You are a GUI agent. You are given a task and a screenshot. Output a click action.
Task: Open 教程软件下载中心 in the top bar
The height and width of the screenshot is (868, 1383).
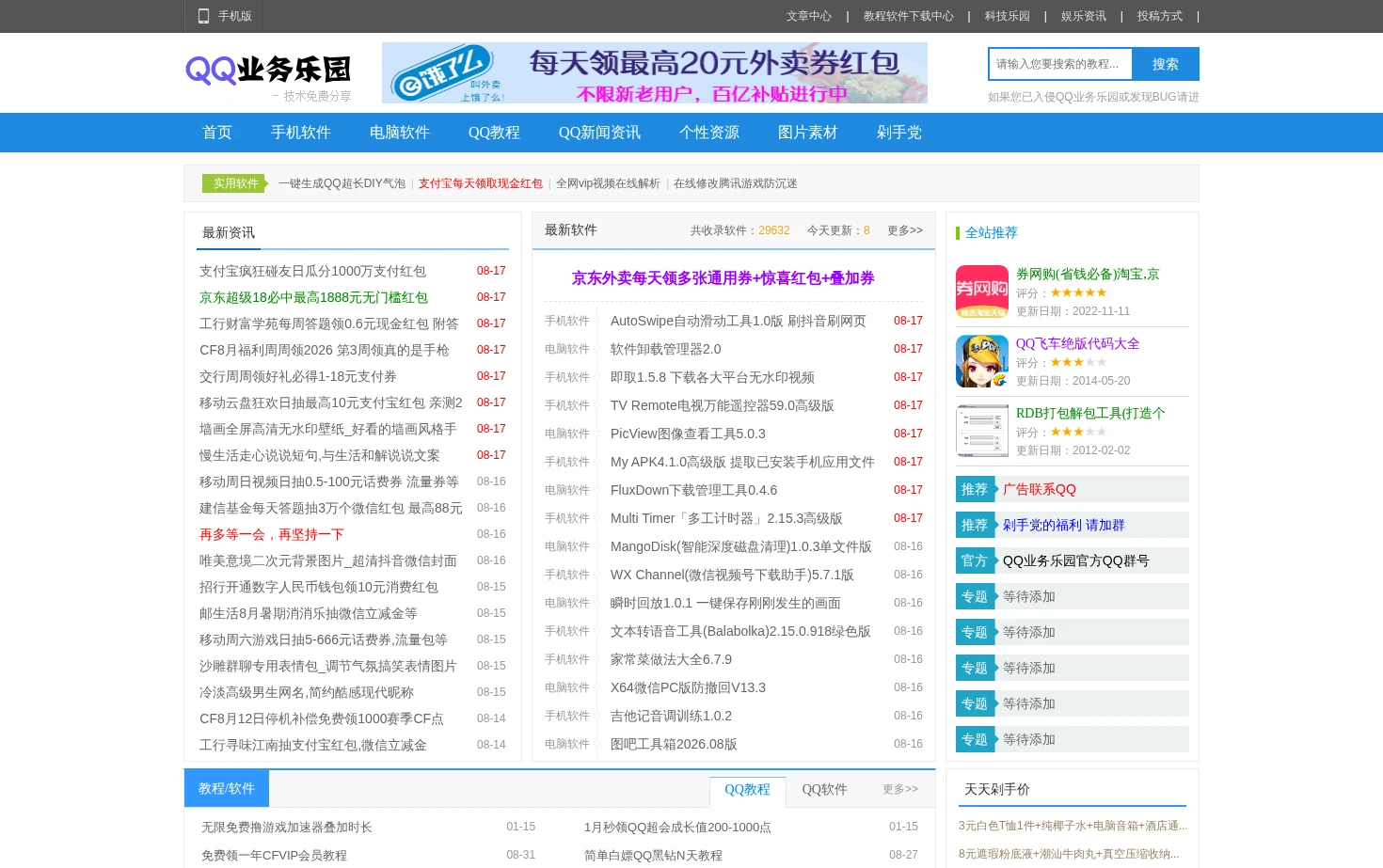[x=909, y=16]
